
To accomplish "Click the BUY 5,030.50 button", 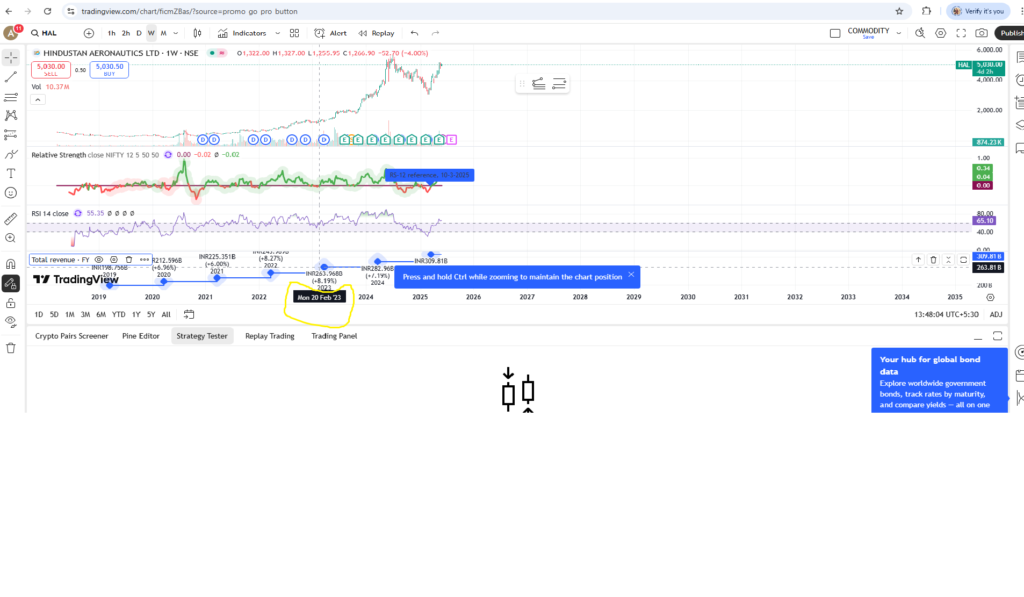I will point(109,69).
